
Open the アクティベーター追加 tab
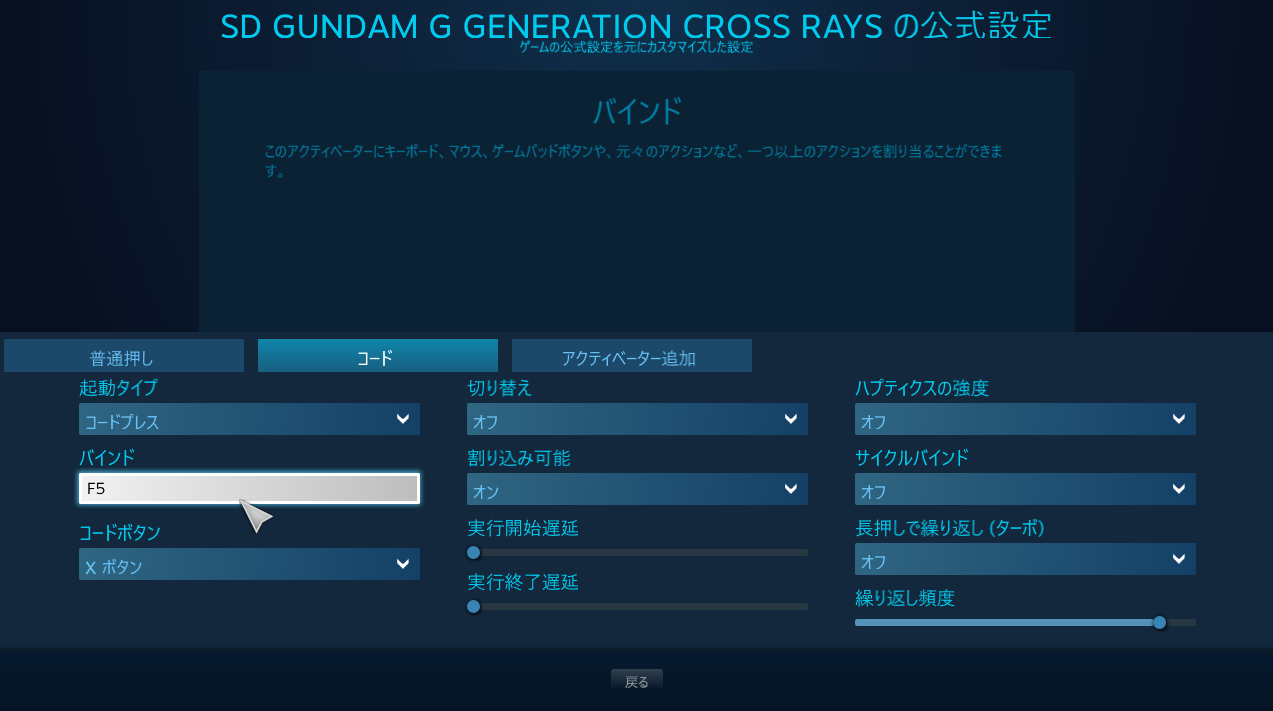coord(632,356)
